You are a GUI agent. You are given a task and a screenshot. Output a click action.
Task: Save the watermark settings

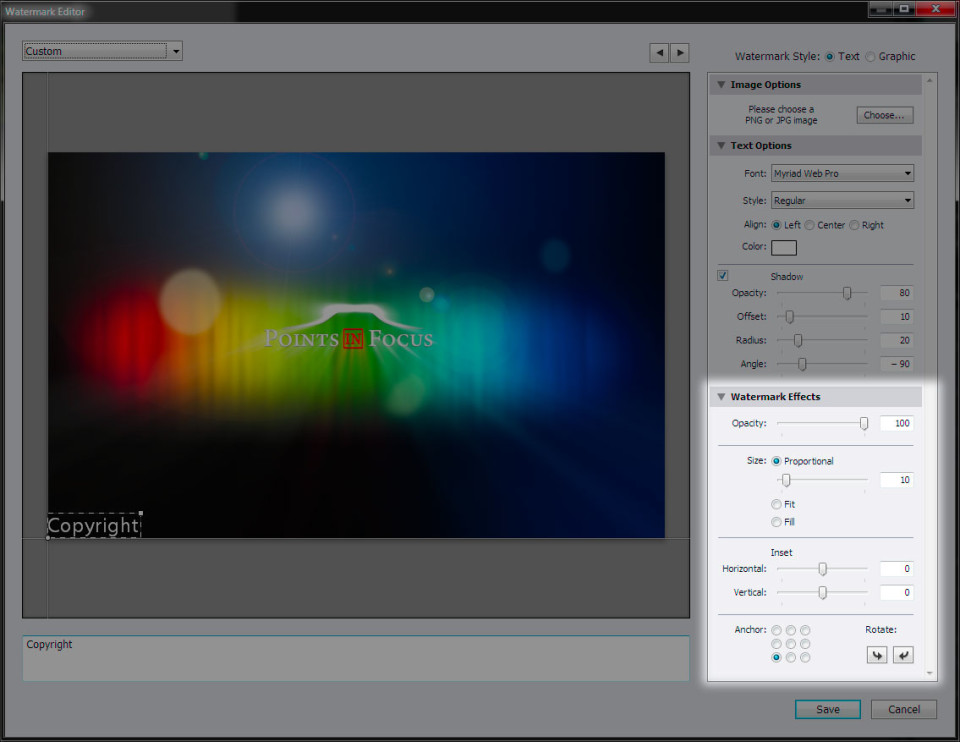[827, 709]
